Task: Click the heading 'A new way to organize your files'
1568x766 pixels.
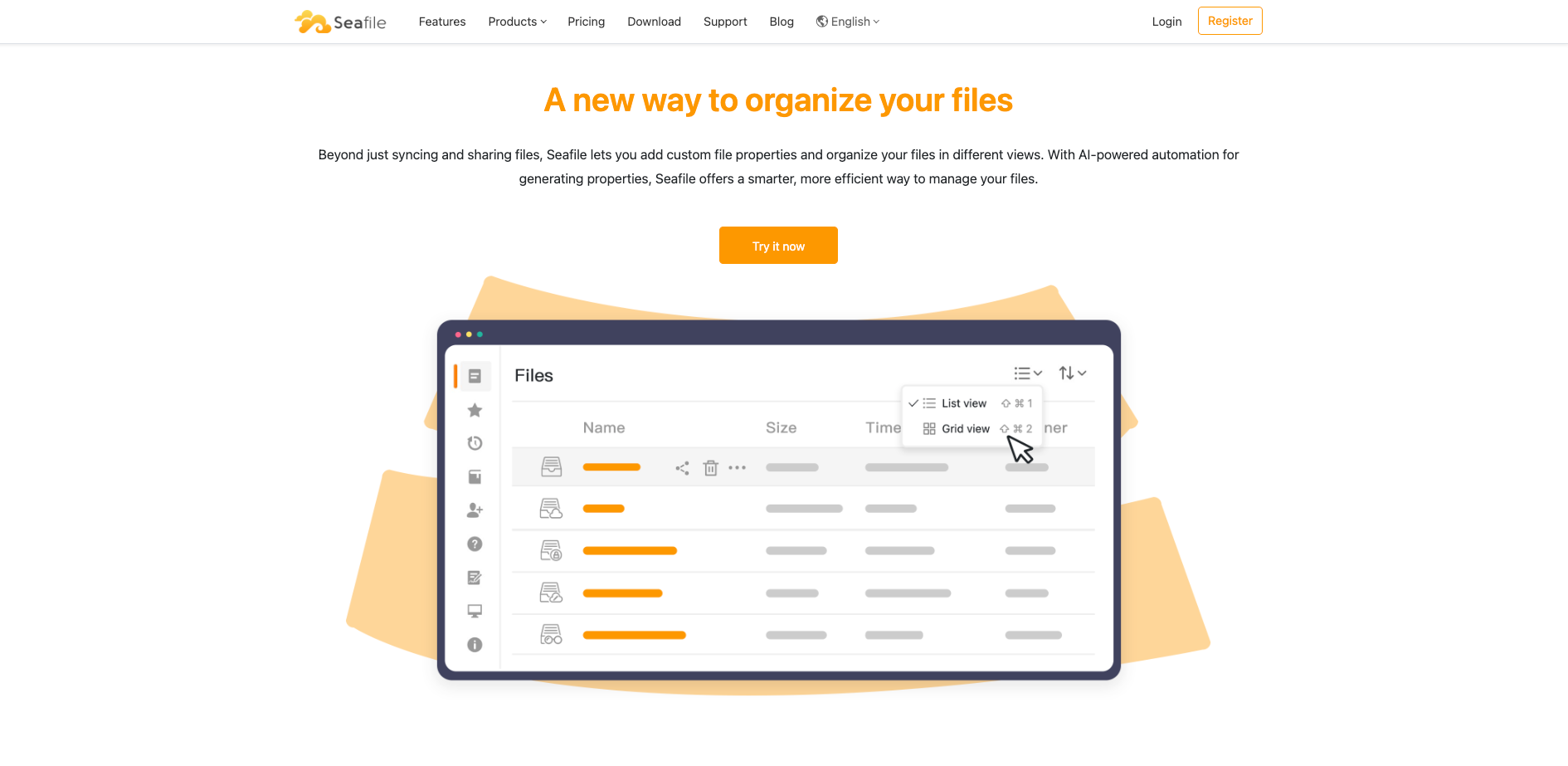Action: (x=778, y=100)
